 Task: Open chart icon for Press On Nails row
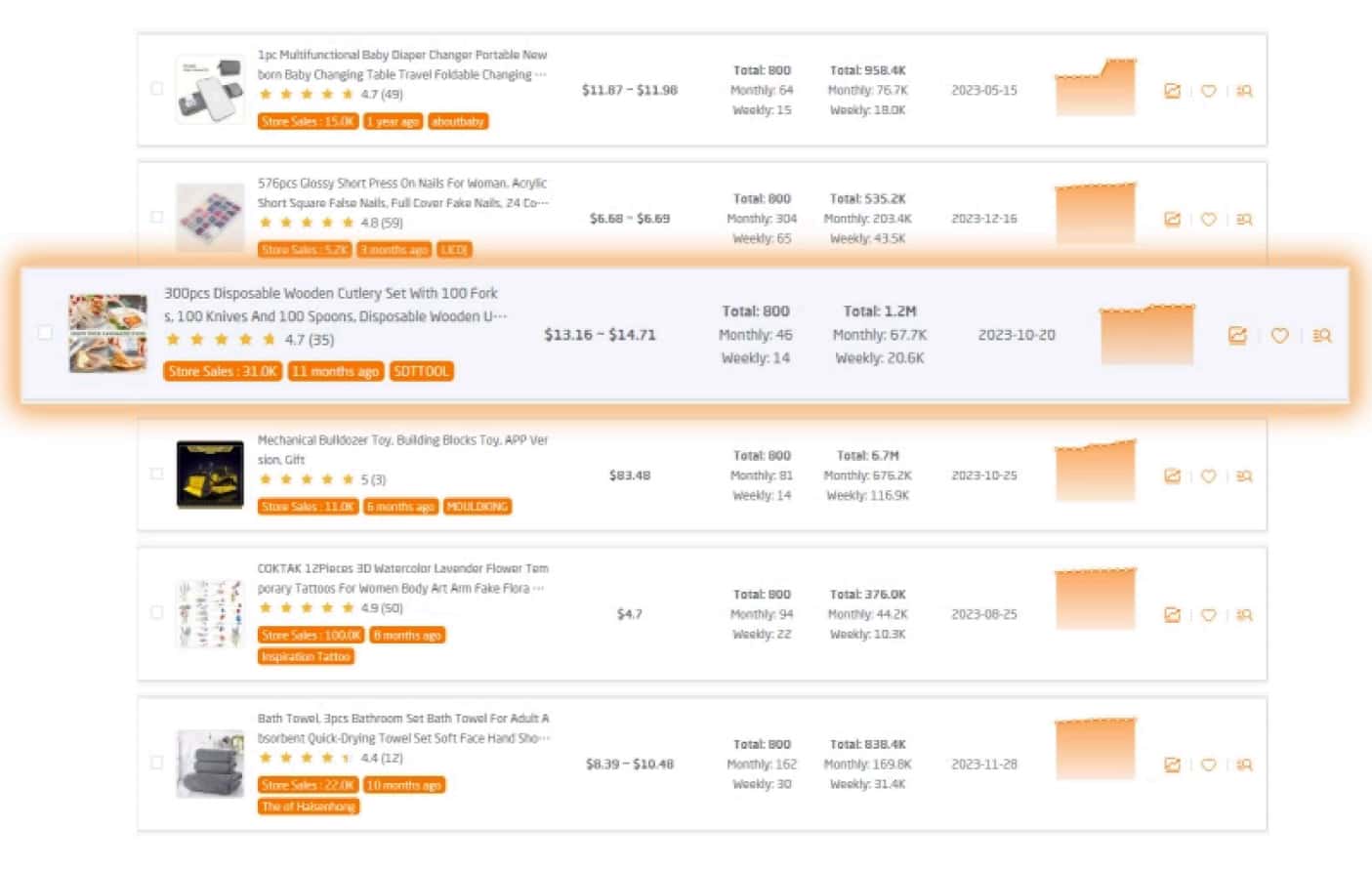[1172, 220]
